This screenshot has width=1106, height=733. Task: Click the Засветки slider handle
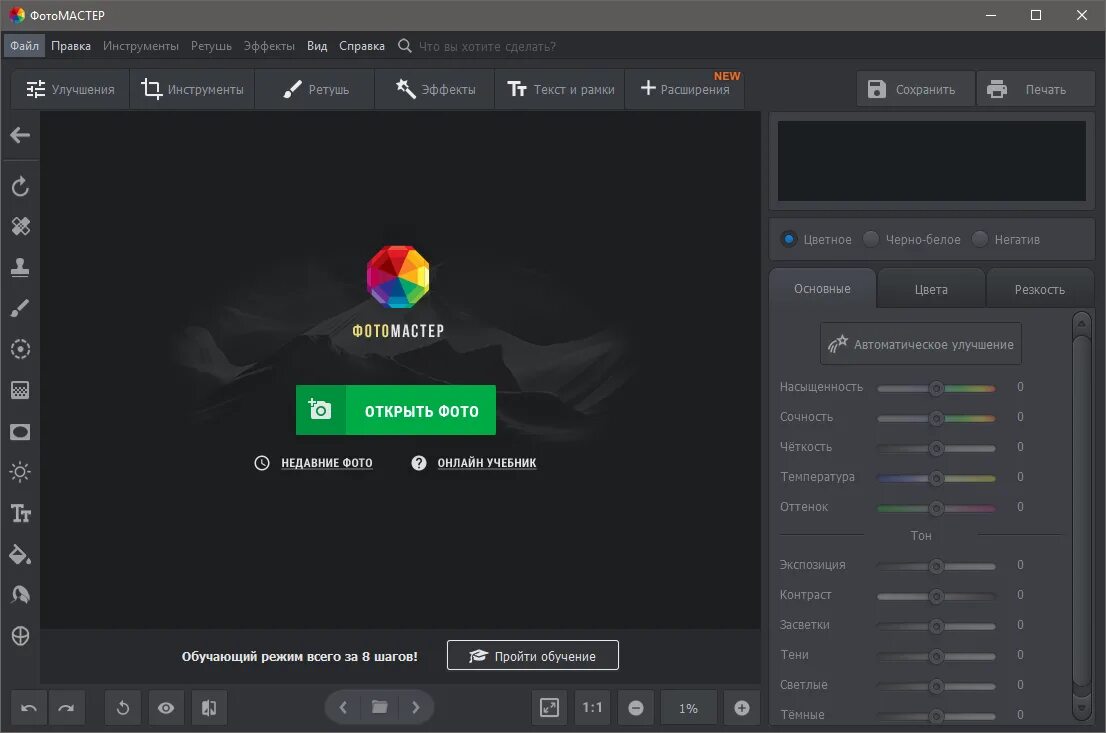coord(936,626)
